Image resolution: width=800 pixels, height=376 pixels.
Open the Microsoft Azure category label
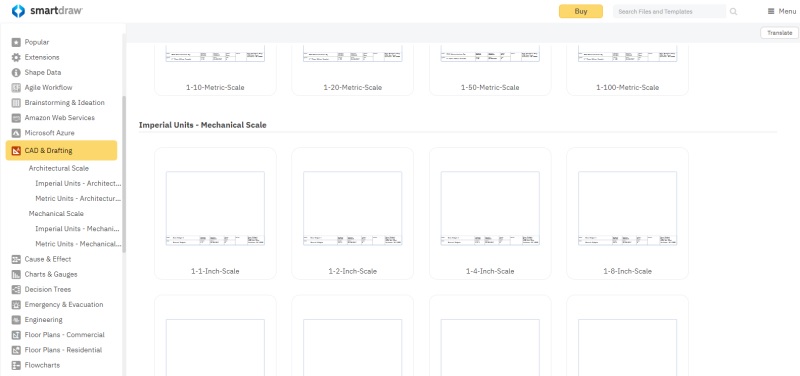[x=49, y=133]
